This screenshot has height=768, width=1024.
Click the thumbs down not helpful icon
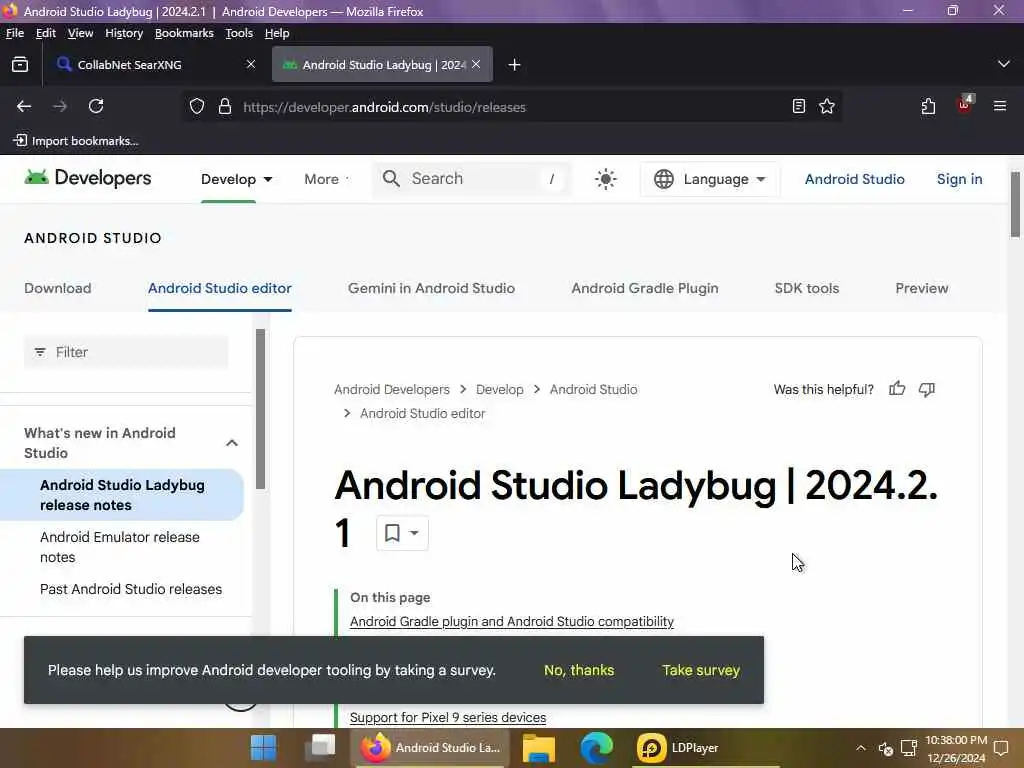click(x=927, y=390)
